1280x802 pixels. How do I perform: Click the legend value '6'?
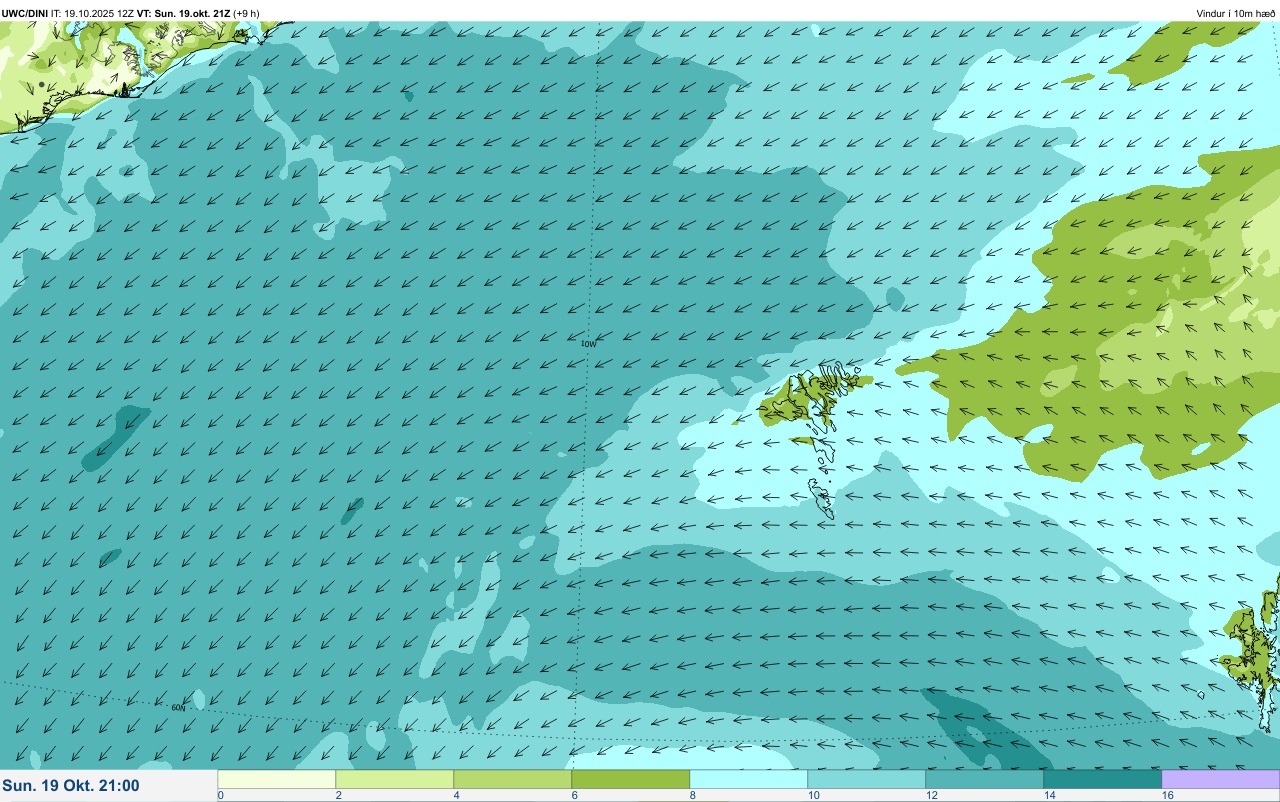574,795
